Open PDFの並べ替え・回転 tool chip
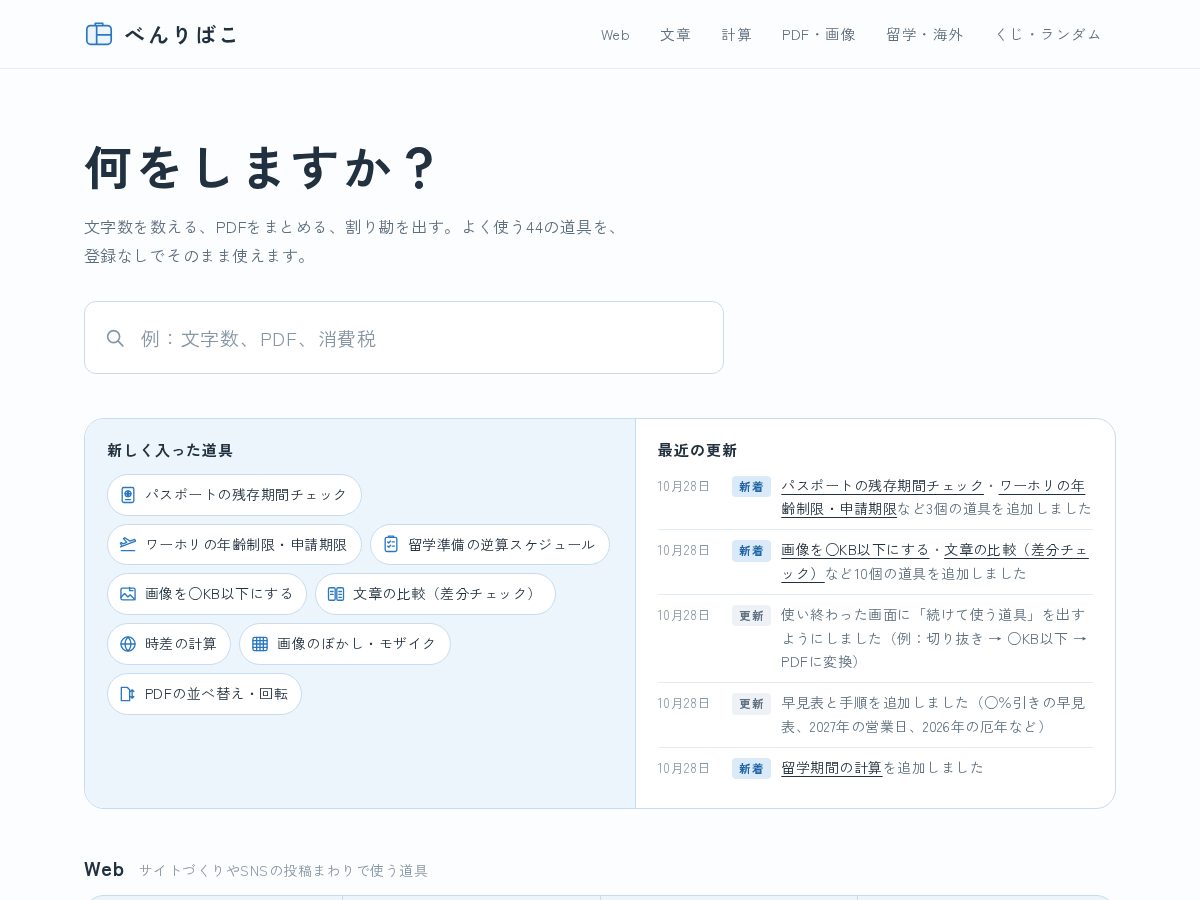Viewport: 1200px width, 900px height. tap(204, 694)
